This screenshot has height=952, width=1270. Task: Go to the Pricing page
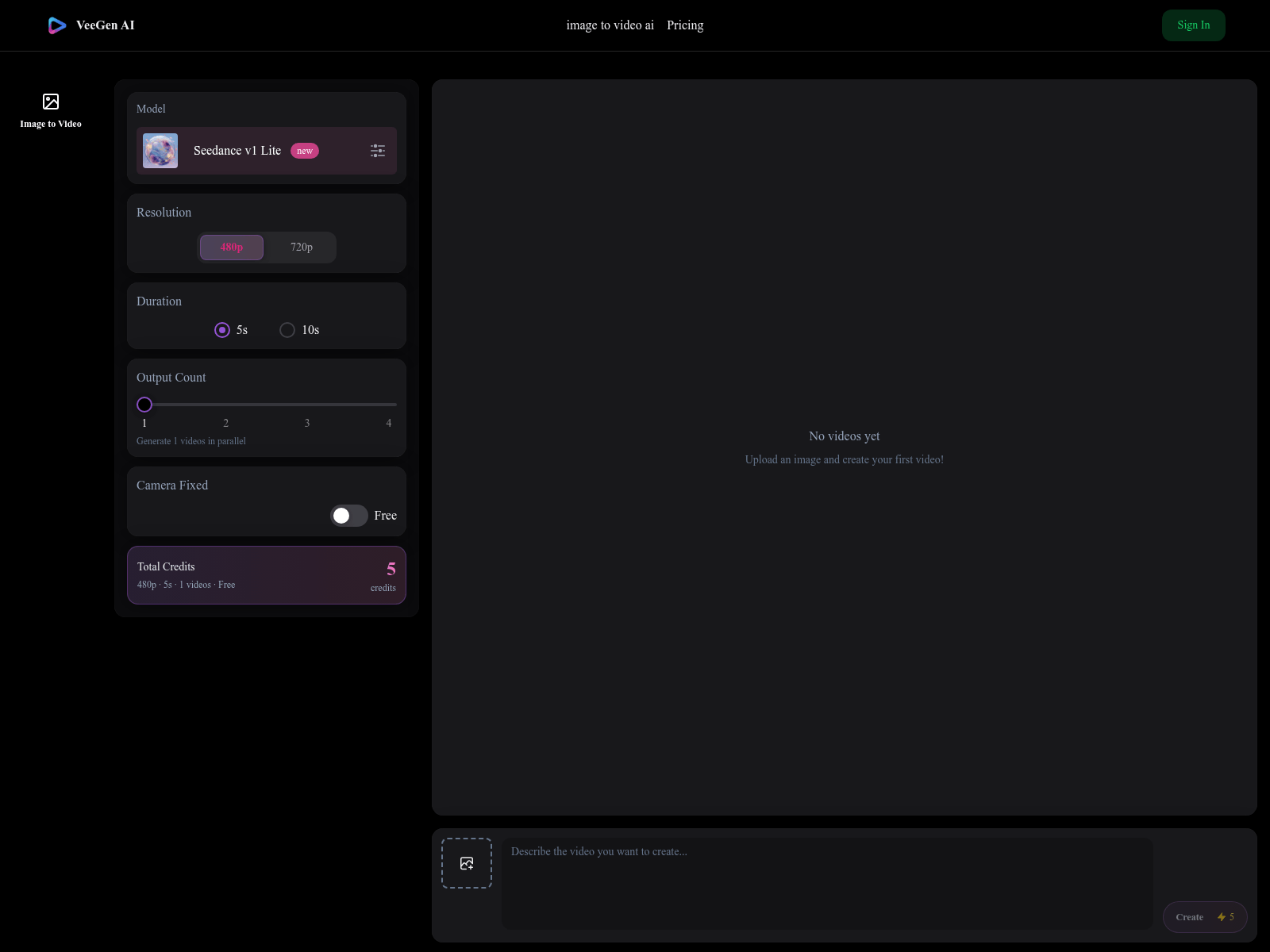coord(685,25)
